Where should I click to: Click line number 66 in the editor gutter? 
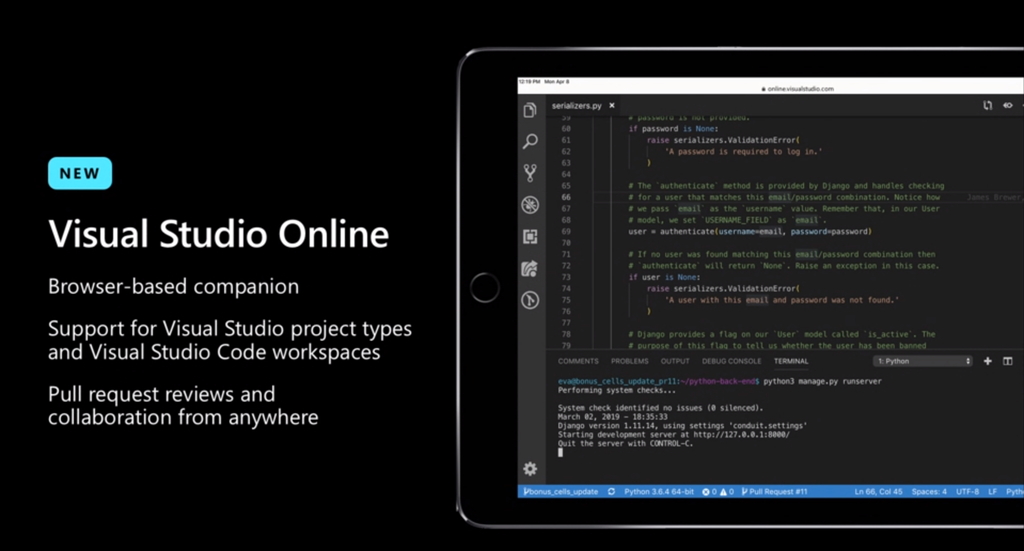tap(566, 197)
